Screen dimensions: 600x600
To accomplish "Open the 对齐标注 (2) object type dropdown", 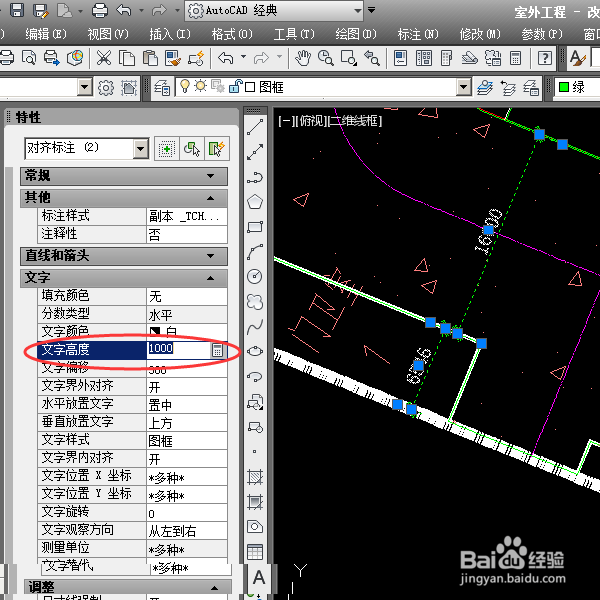I will pos(140,148).
